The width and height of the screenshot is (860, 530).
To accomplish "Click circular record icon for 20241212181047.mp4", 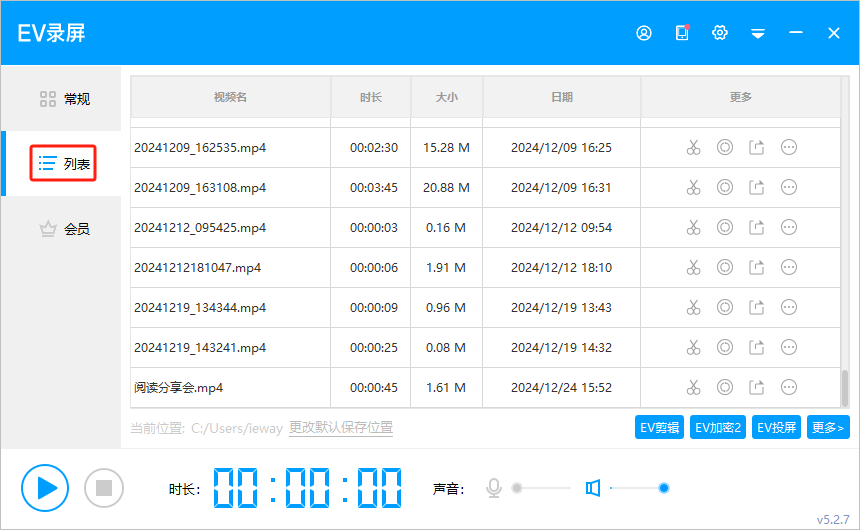I will click(x=725, y=268).
